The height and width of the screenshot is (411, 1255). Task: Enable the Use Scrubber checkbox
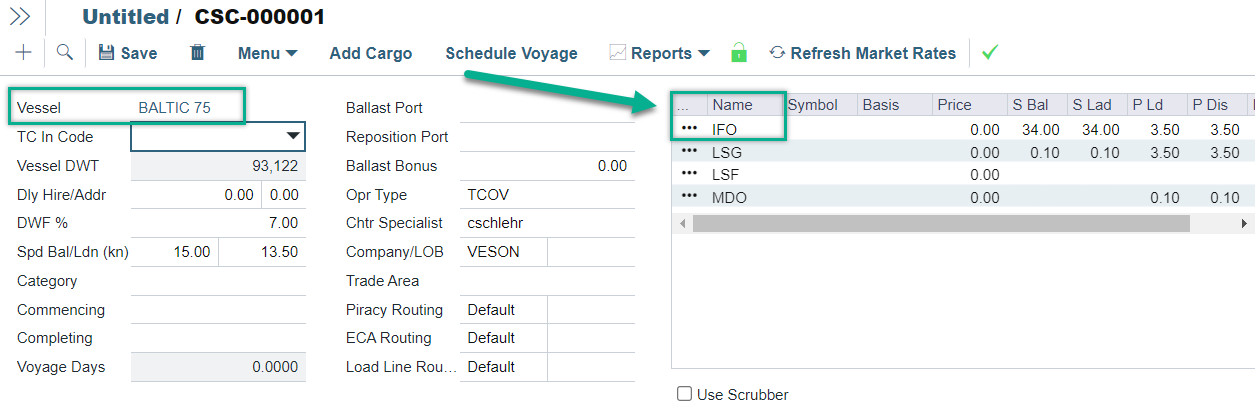click(685, 394)
